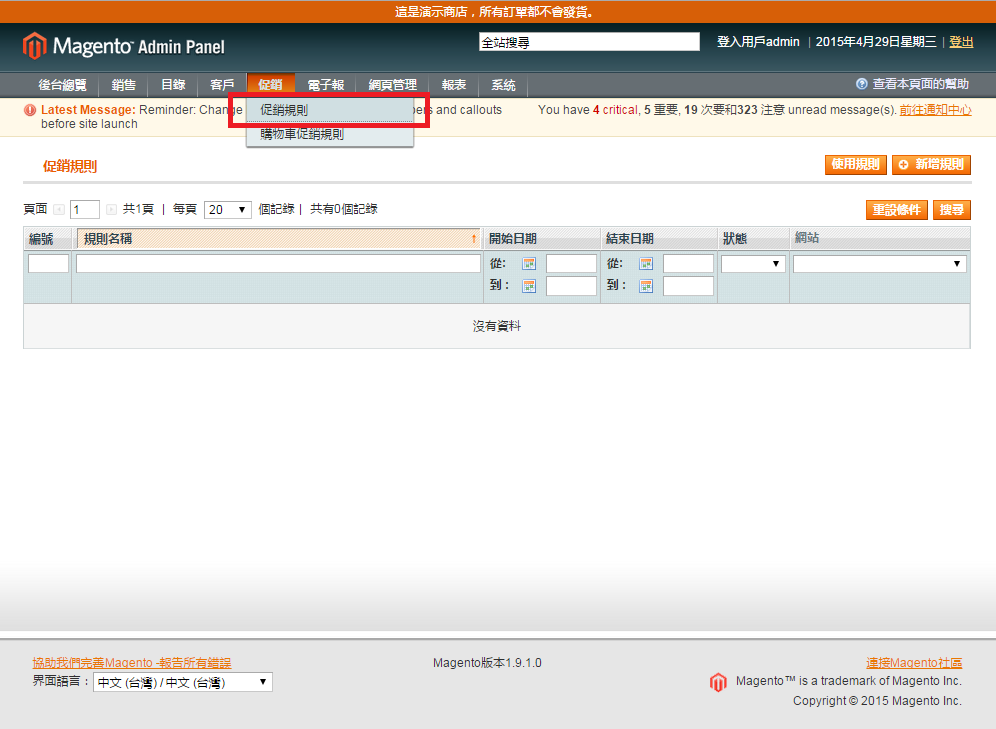Expand the 每頁 records per page dropdown

pos(227,210)
